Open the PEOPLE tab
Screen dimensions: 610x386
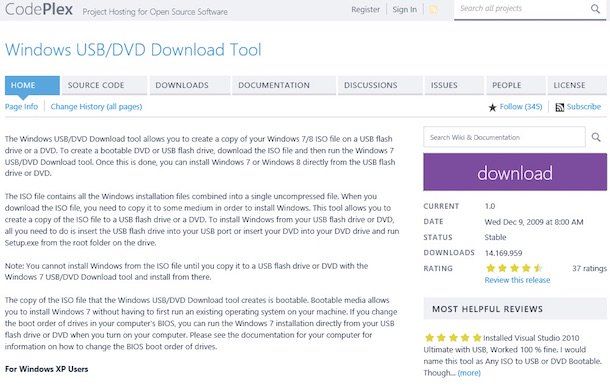coord(515,85)
